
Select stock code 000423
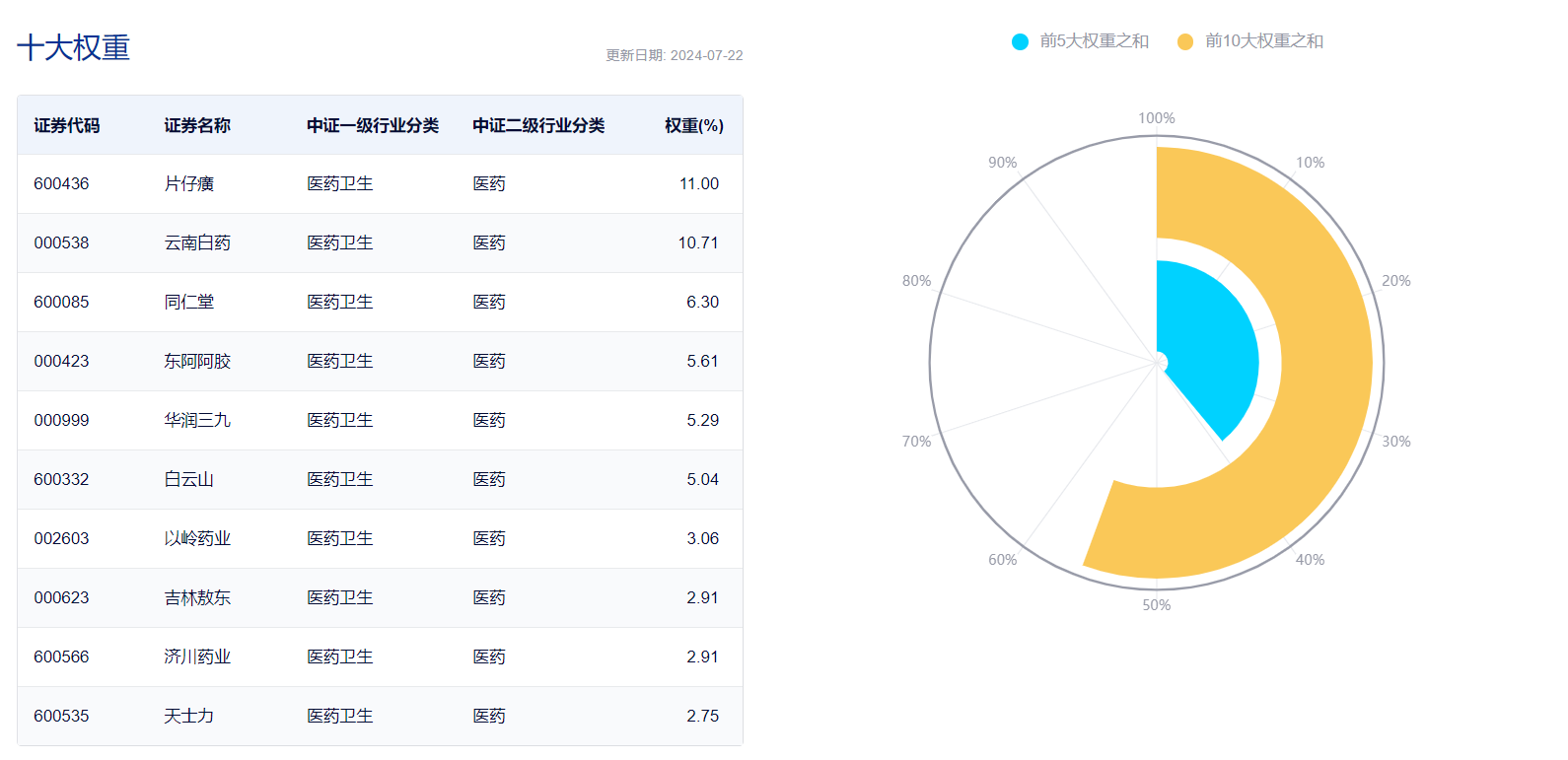pos(61,361)
